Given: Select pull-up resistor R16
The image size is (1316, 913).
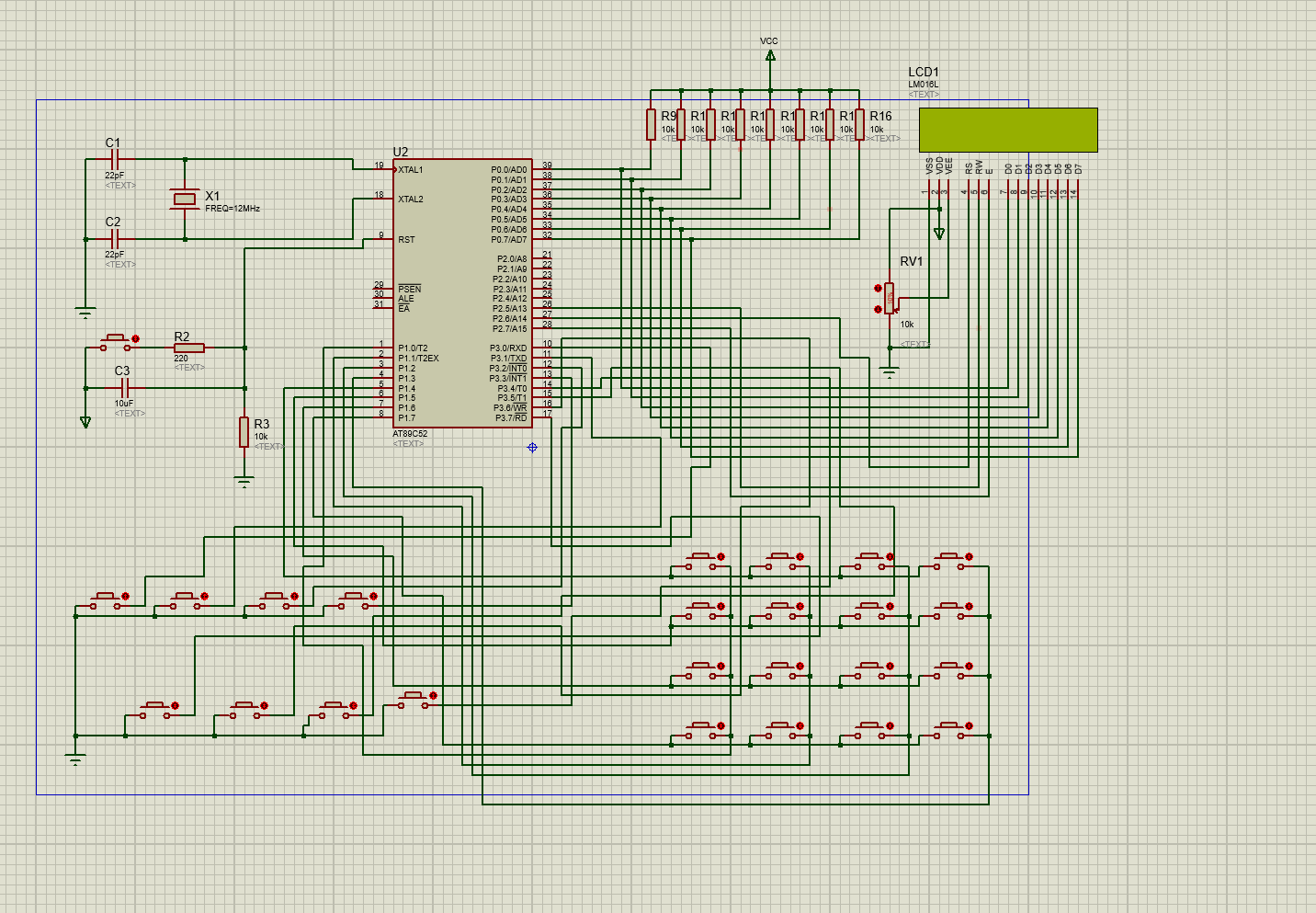Looking at the screenshot, I should tap(859, 124).
